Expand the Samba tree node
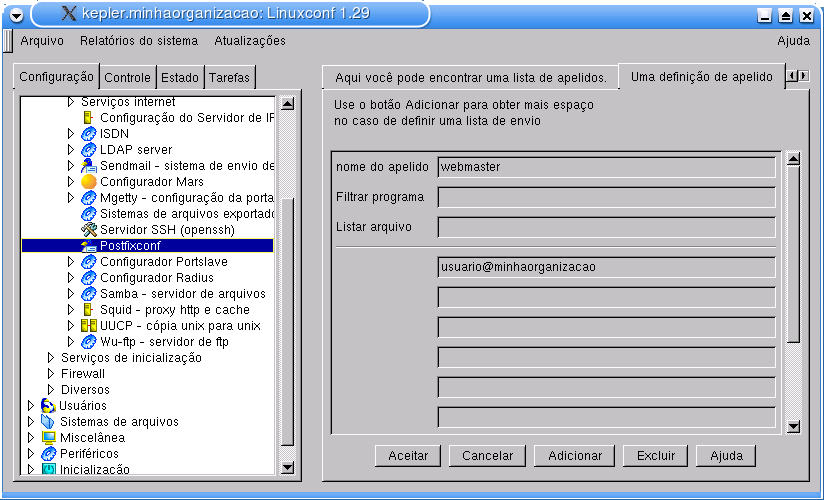This screenshot has width=824, height=500. coord(71,294)
